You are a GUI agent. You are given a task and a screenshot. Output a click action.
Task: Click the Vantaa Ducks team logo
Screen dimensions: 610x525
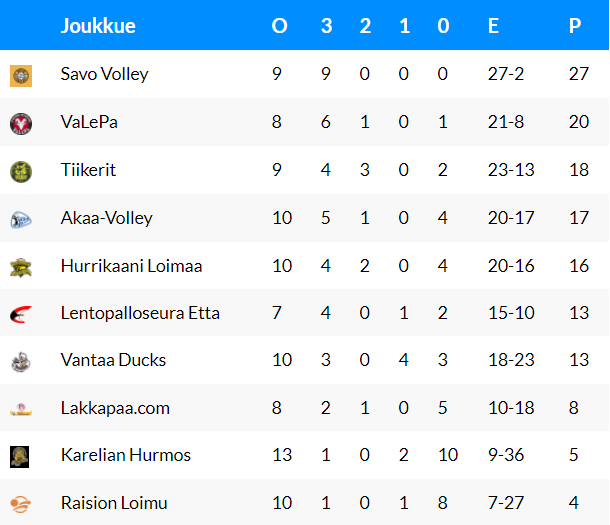click(21, 362)
